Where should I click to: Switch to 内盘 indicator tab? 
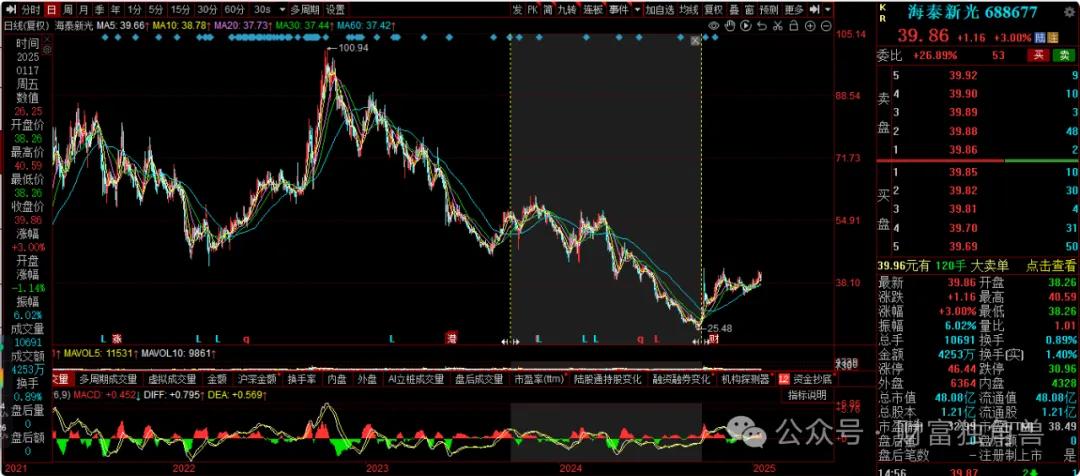(337, 379)
